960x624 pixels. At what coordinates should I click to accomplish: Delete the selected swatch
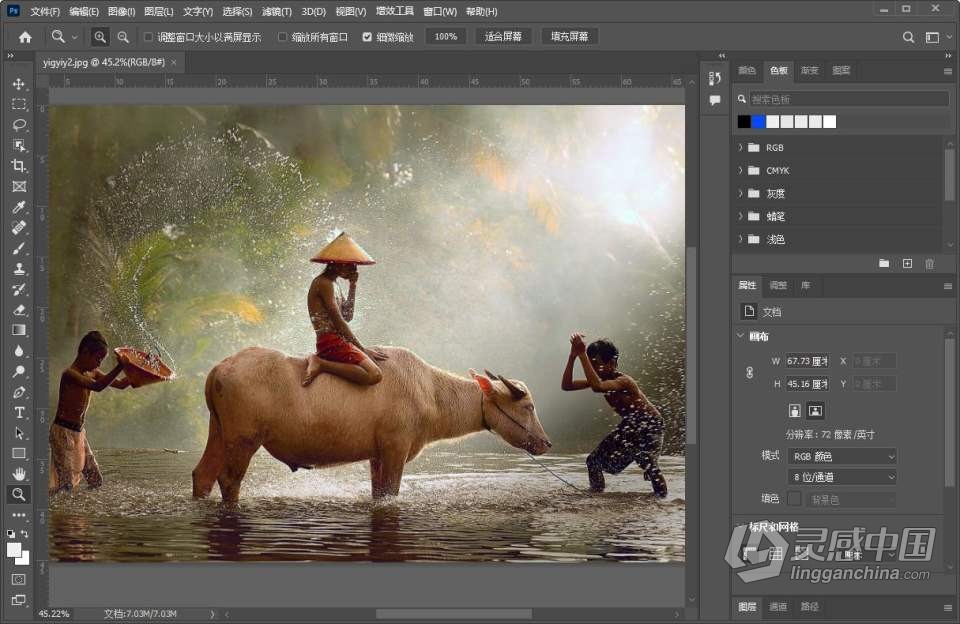click(929, 263)
